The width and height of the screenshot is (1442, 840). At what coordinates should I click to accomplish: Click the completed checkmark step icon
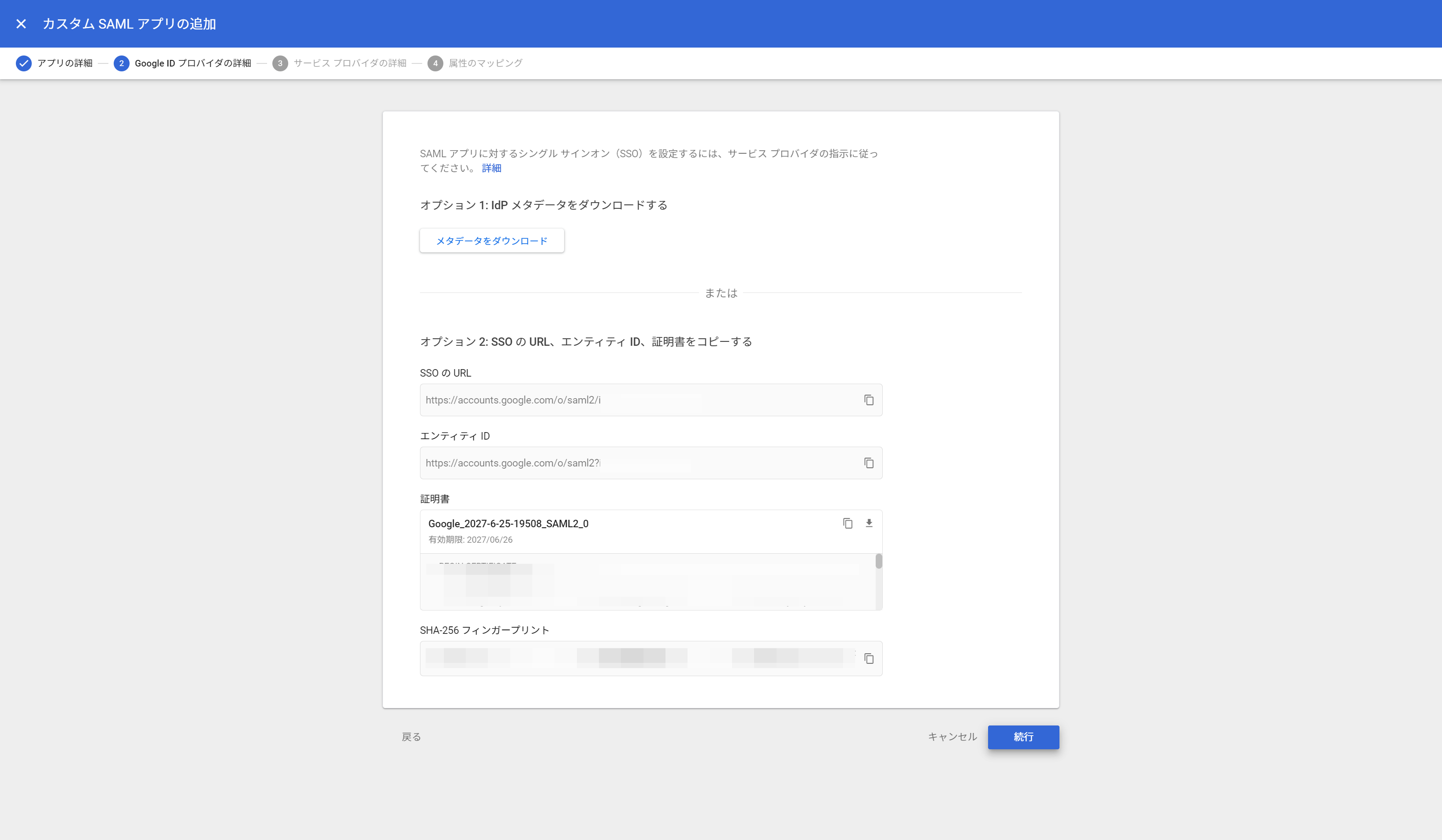pos(23,63)
